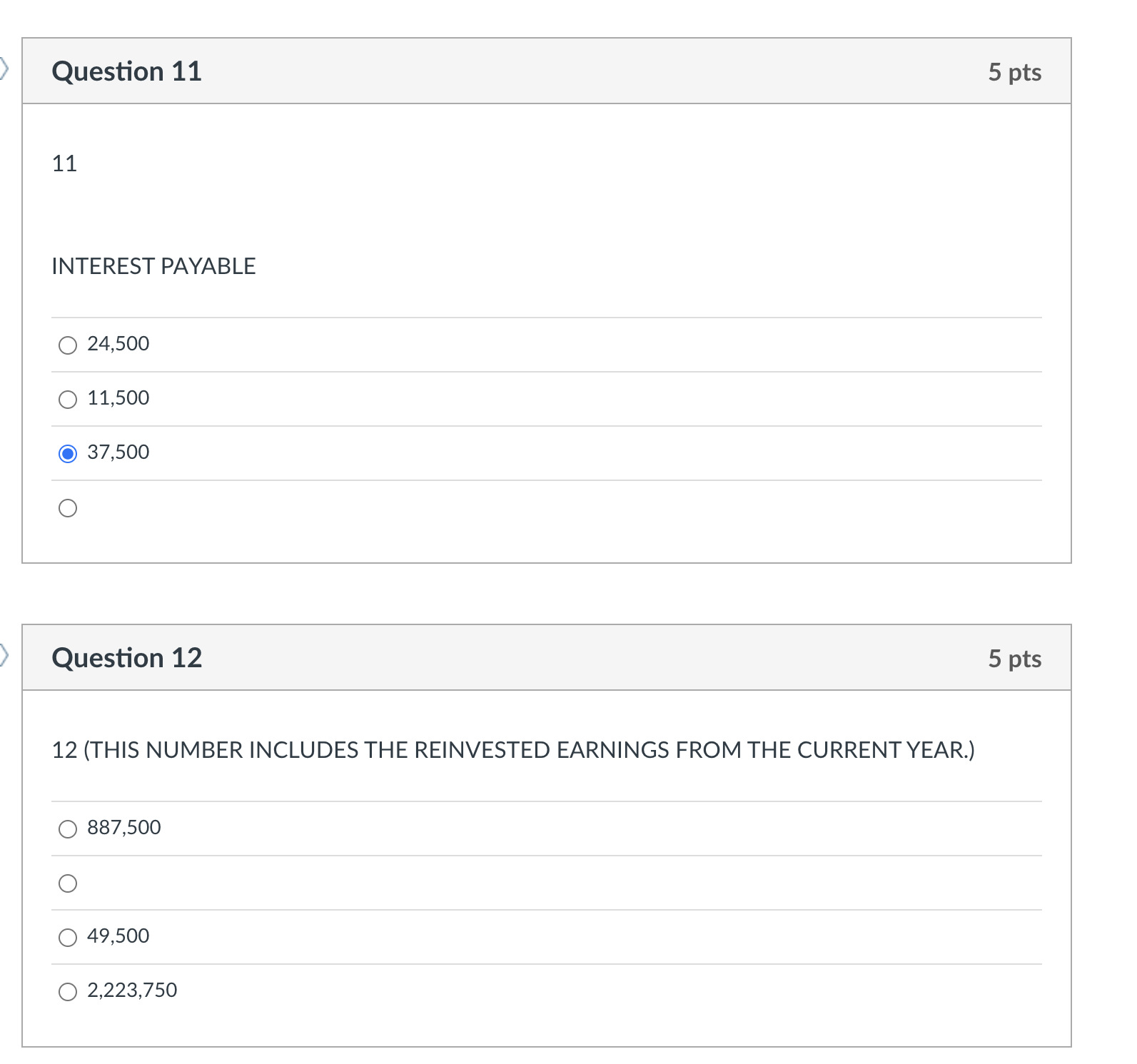Click the Question 12 header title
The width and height of the screenshot is (1137, 1064).
127,658
